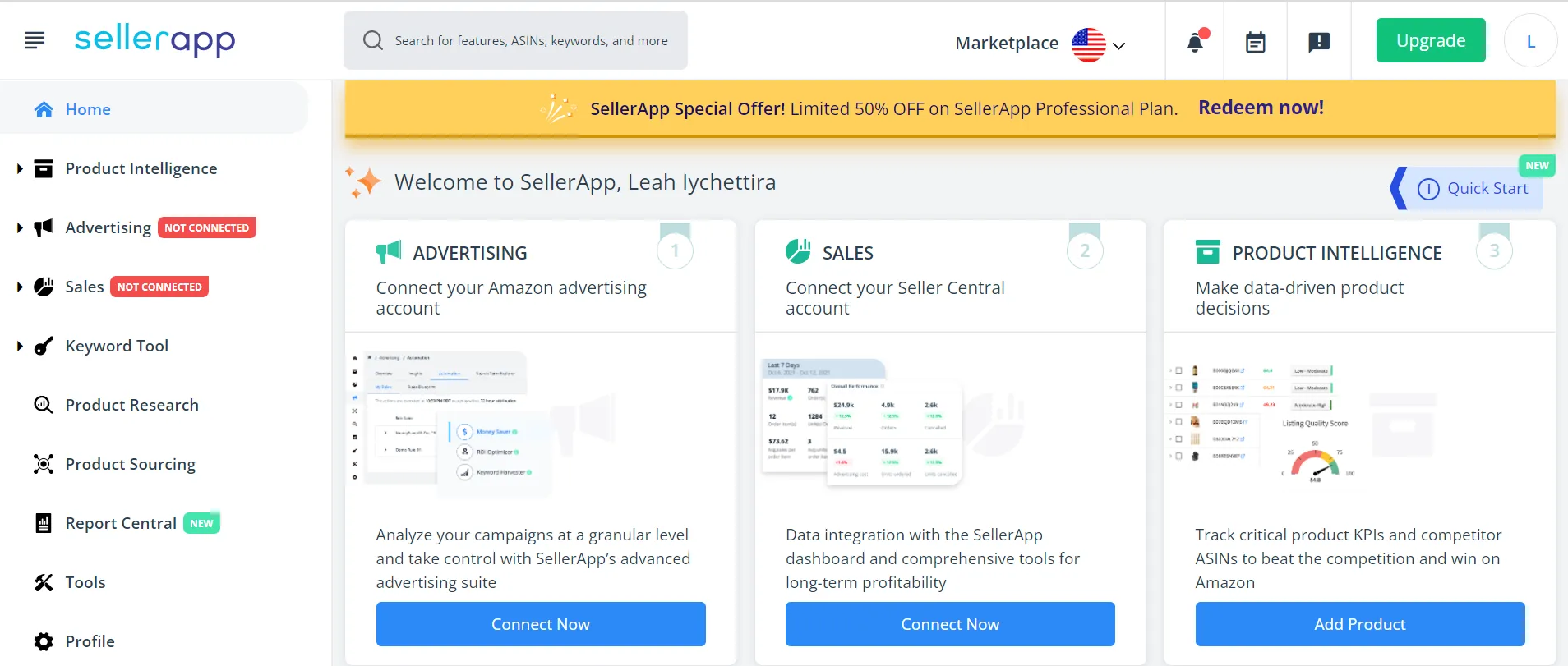Screen dimensions: 1568x666
Task: Open the notifications bell icon
Action: 1193,39
